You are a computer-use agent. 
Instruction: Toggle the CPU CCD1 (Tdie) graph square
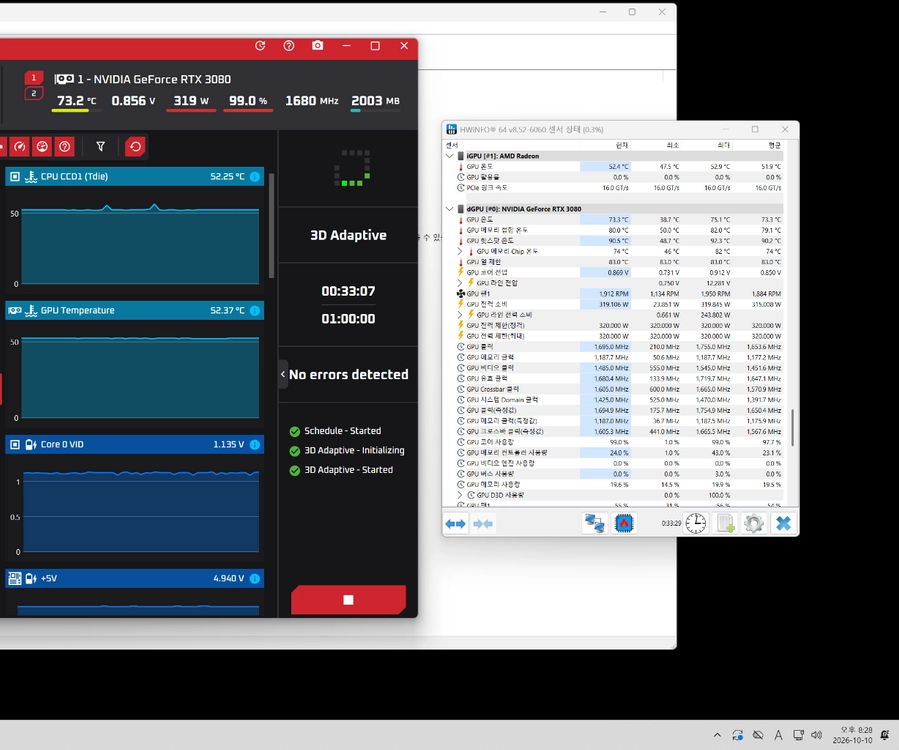[x=15, y=177]
